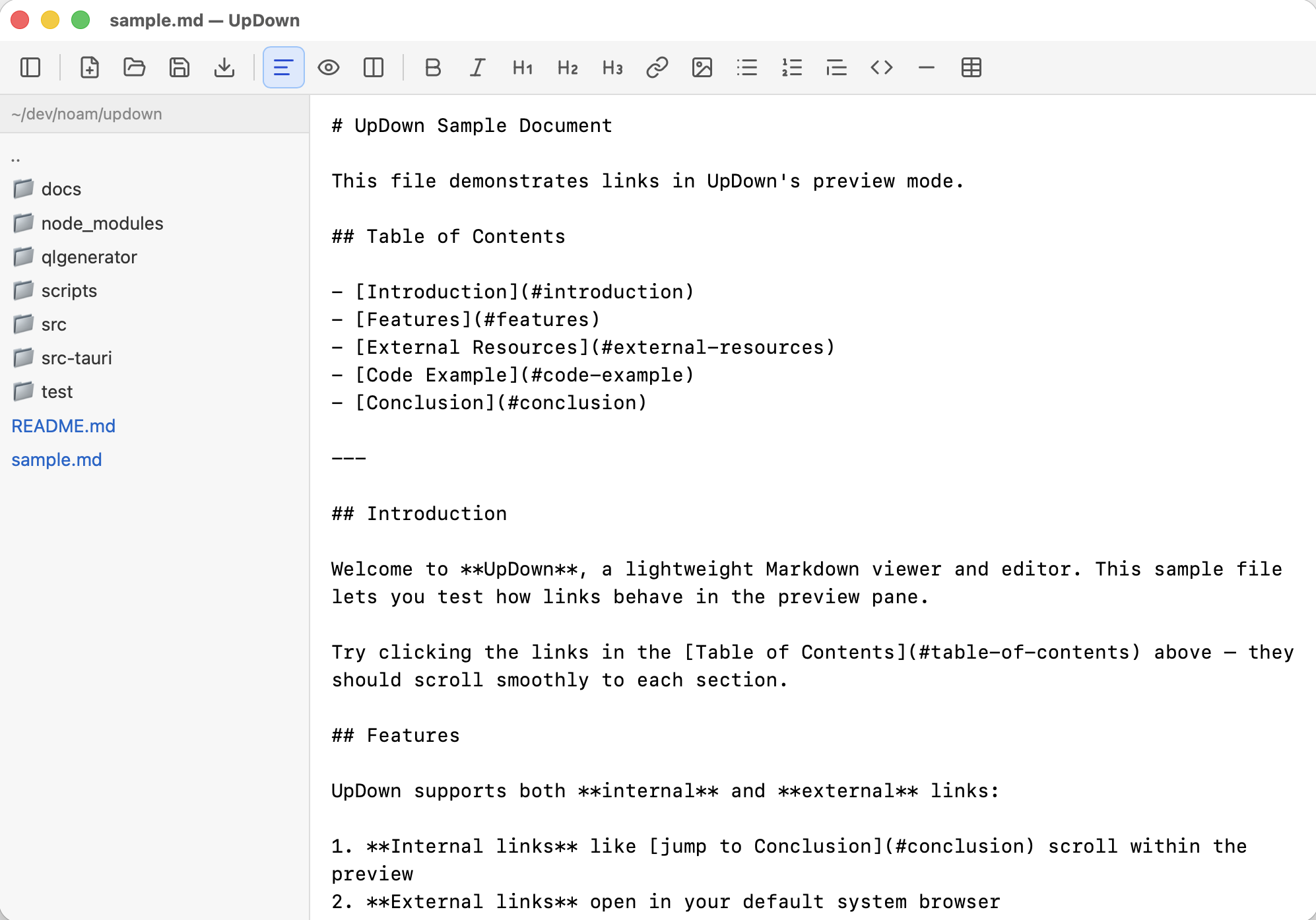Image resolution: width=1316 pixels, height=920 pixels.
Task: Minimize the UpDown window
Action: [x=50, y=20]
